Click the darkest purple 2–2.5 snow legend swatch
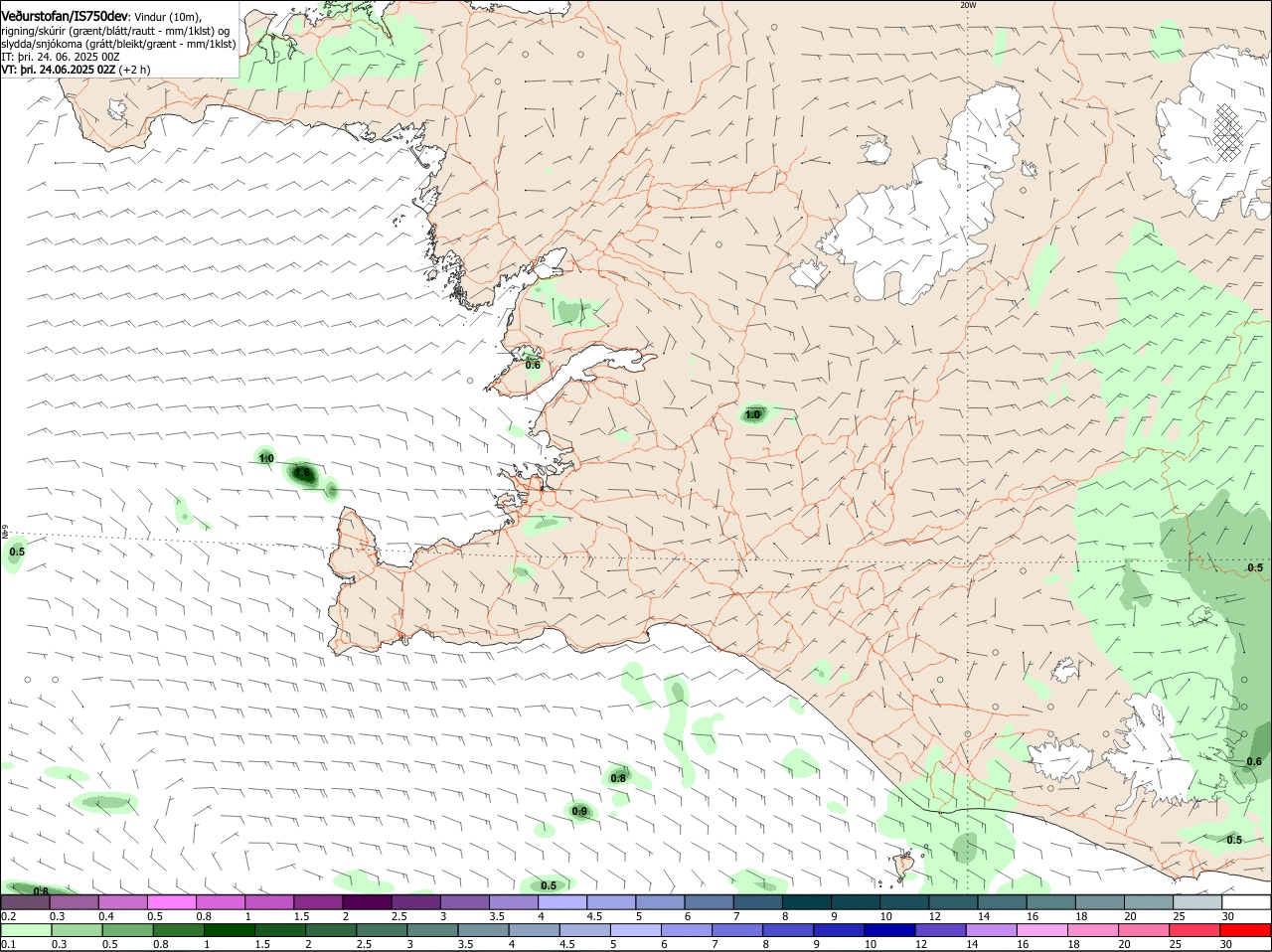1272x952 pixels. [x=367, y=902]
